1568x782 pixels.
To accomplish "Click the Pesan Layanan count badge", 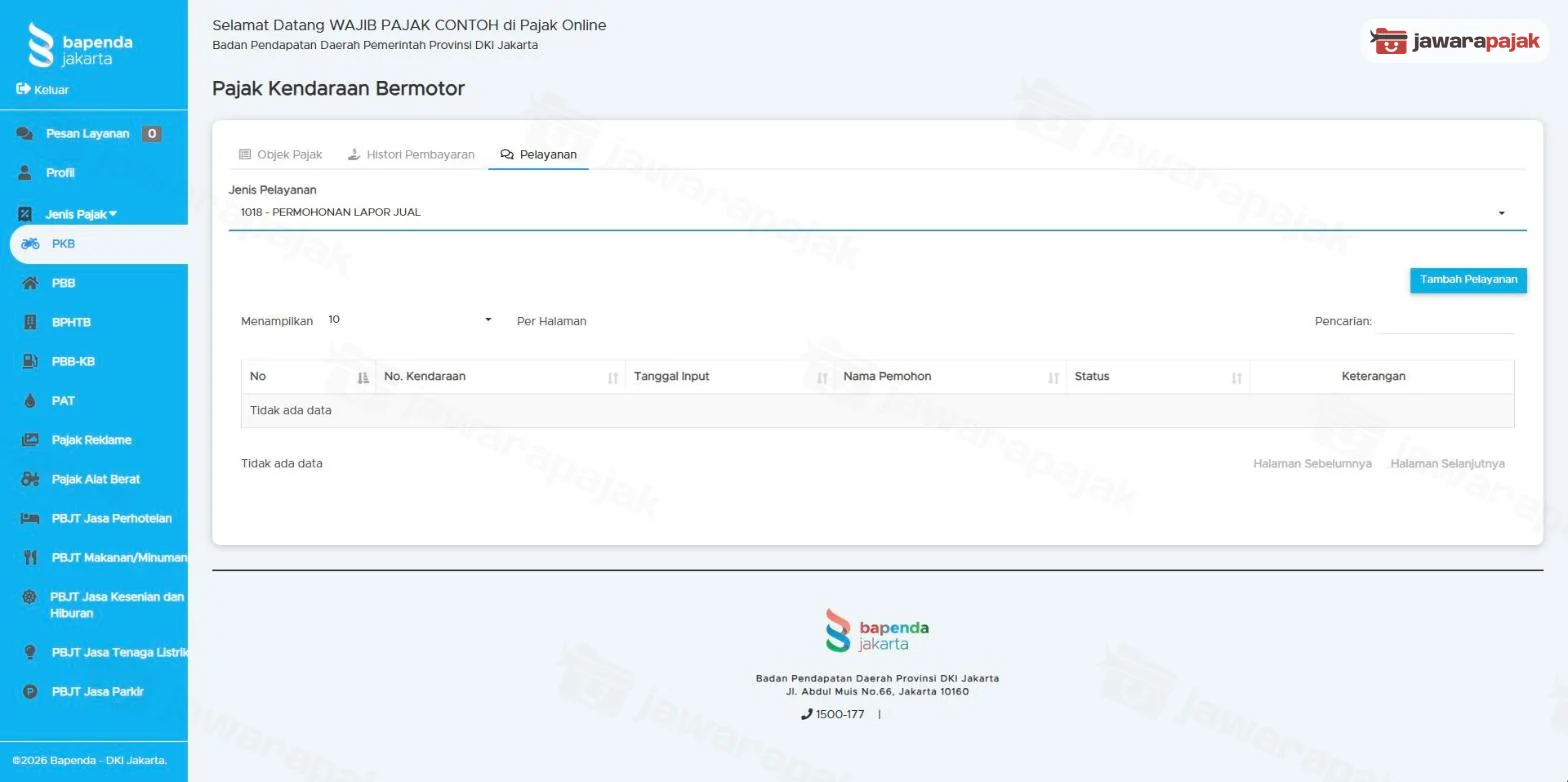I will 151,134.
